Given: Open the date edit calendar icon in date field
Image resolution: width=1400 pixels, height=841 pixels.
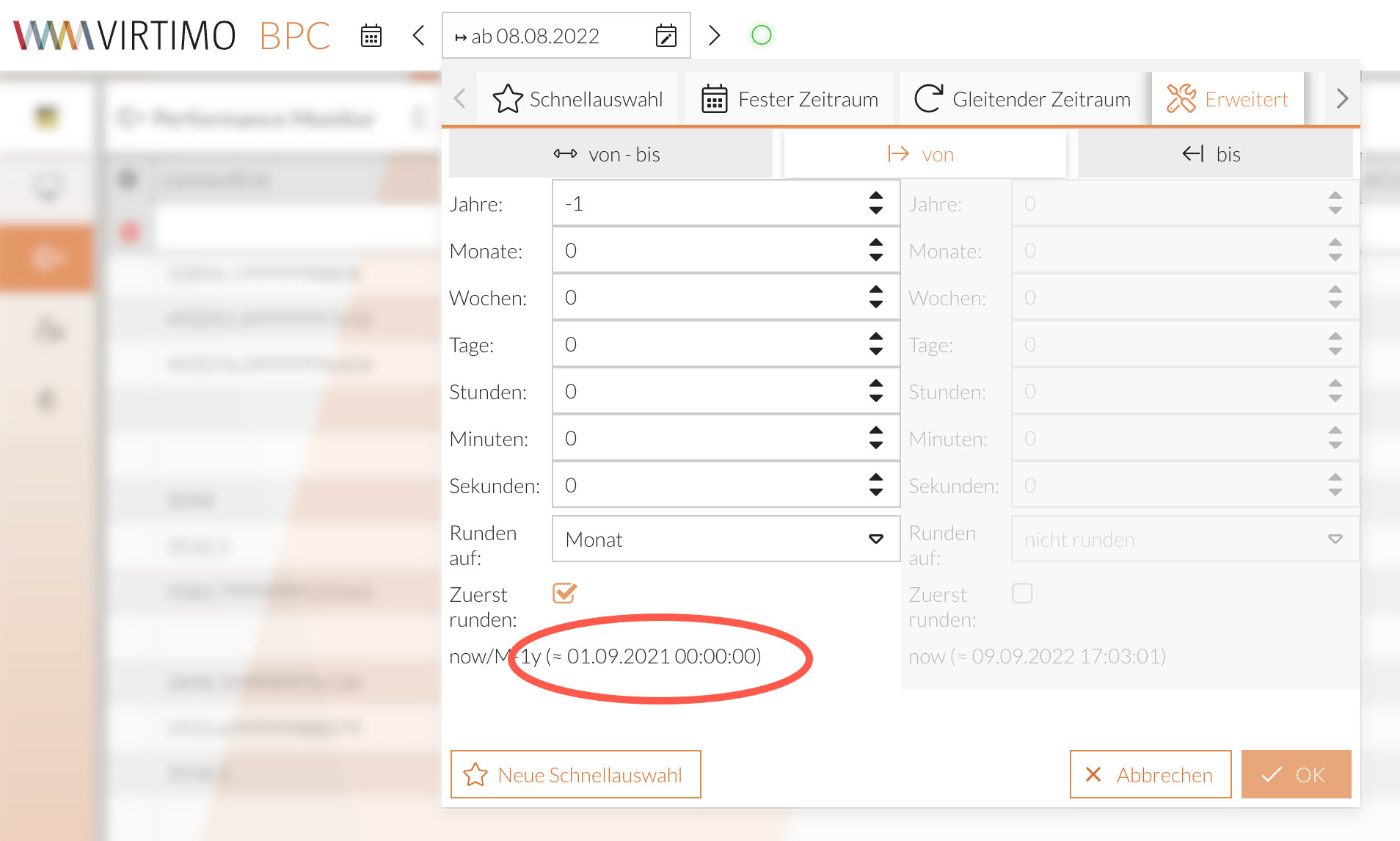Looking at the screenshot, I should pyautogui.click(x=666, y=36).
